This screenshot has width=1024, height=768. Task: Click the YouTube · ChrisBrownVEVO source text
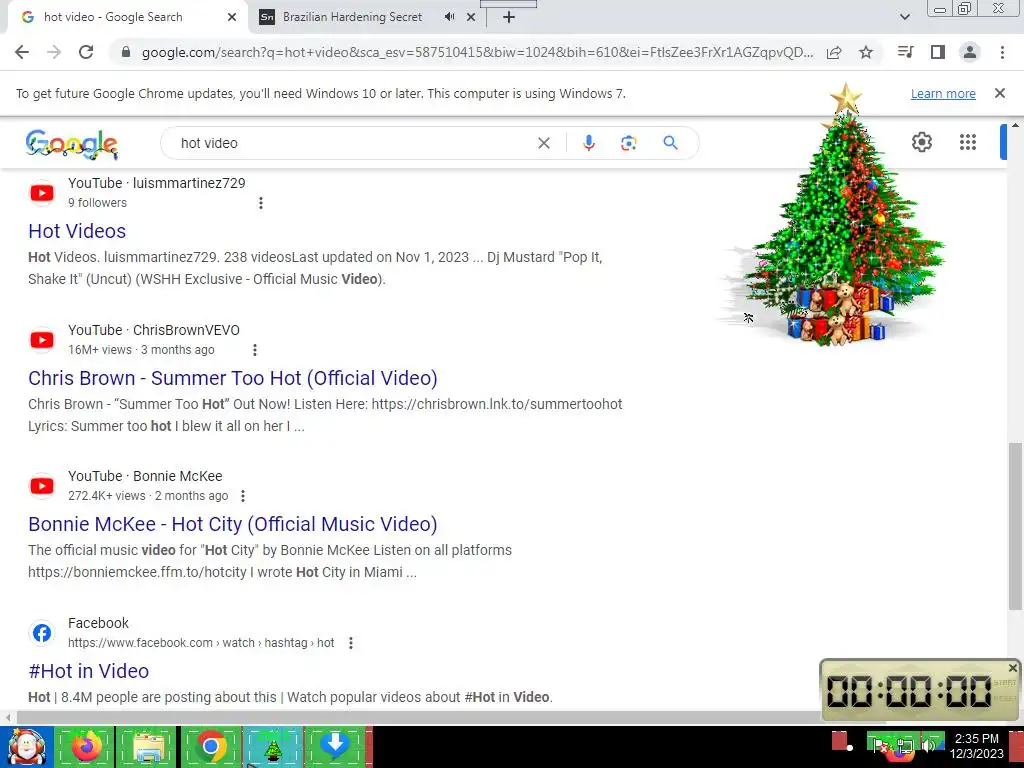pos(153,330)
